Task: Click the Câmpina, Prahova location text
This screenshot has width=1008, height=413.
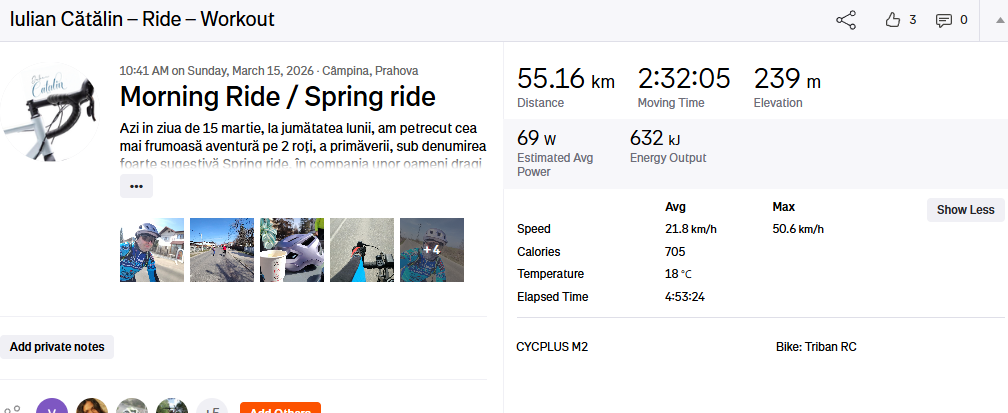Action: pyautogui.click(x=370, y=71)
